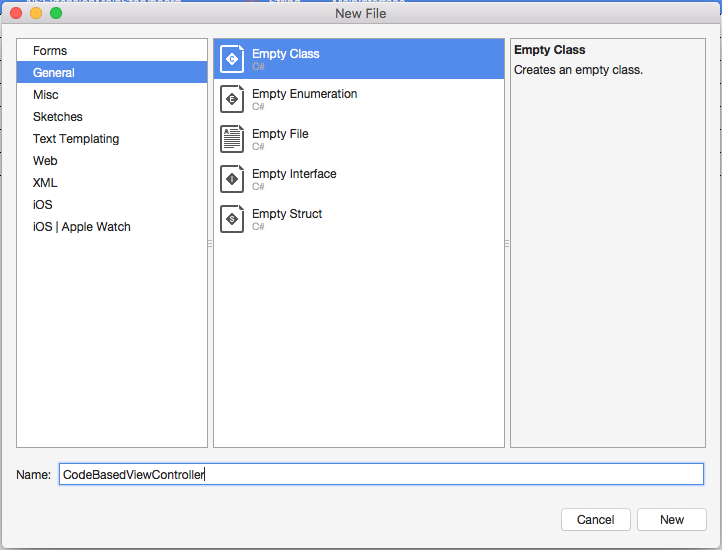
Task: Select the iOS | Apple Watch category
Action: pos(112,227)
